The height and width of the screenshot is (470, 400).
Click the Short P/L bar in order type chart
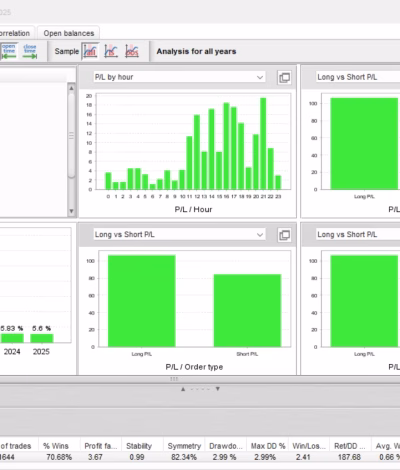pos(247,311)
